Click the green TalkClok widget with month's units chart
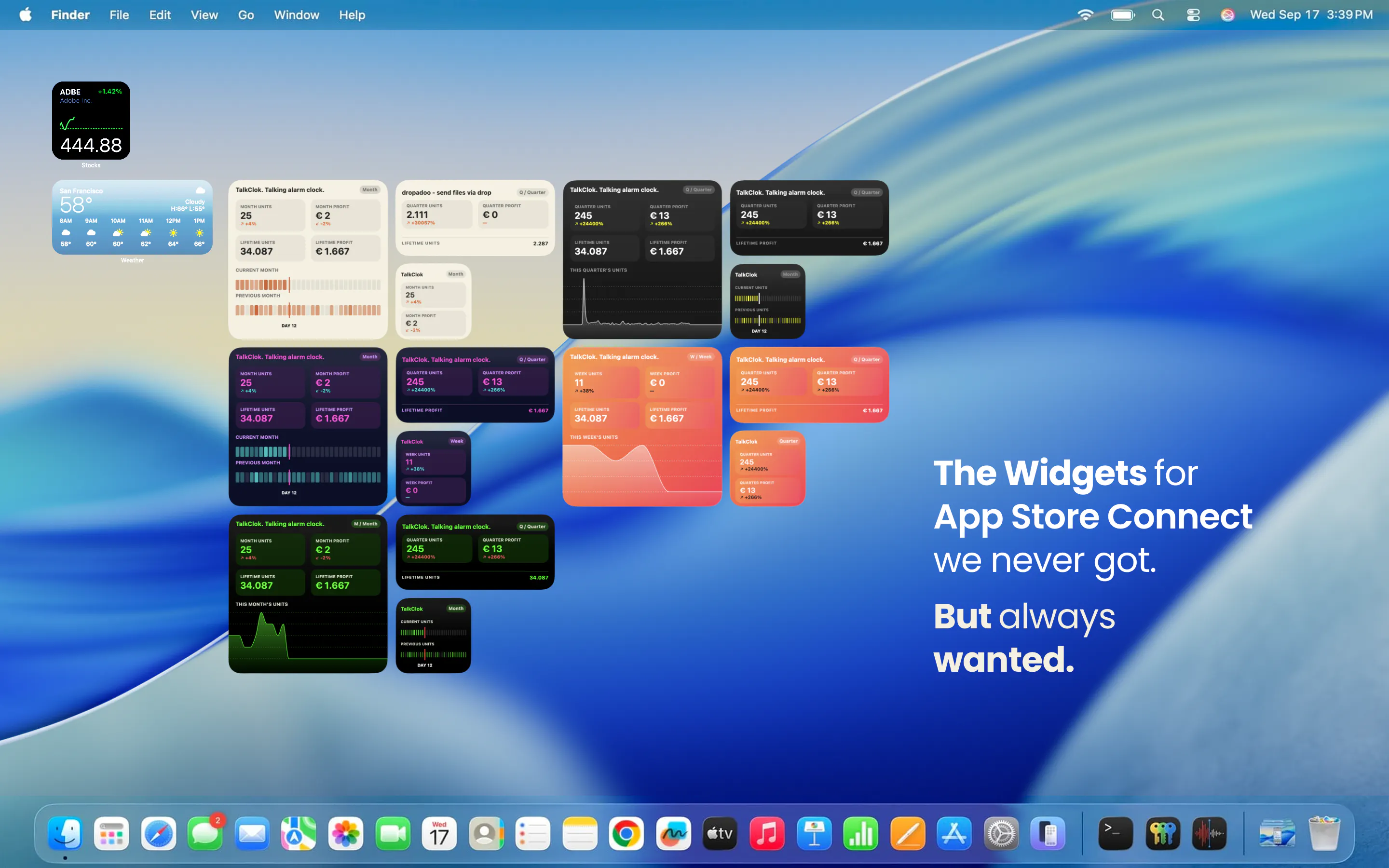This screenshot has width=1389, height=868. click(308, 594)
